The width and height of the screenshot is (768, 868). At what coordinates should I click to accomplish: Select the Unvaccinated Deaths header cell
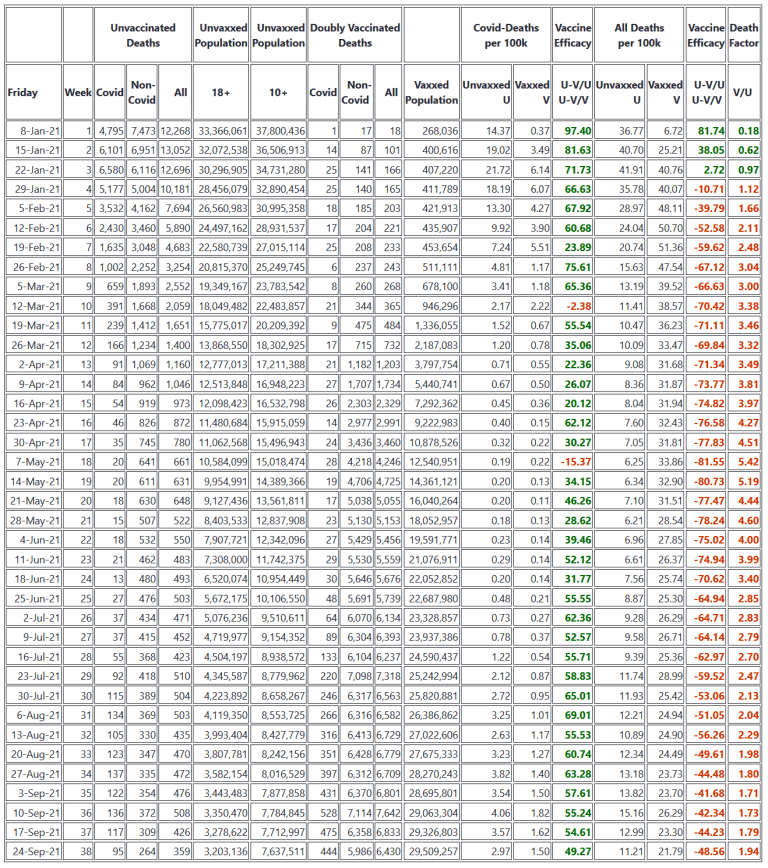pyautogui.click(x=143, y=36)
